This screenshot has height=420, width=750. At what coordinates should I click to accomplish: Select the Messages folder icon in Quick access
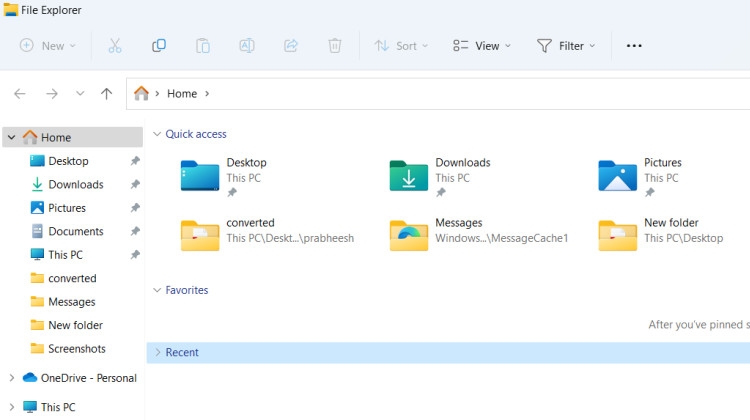(409, 235)
